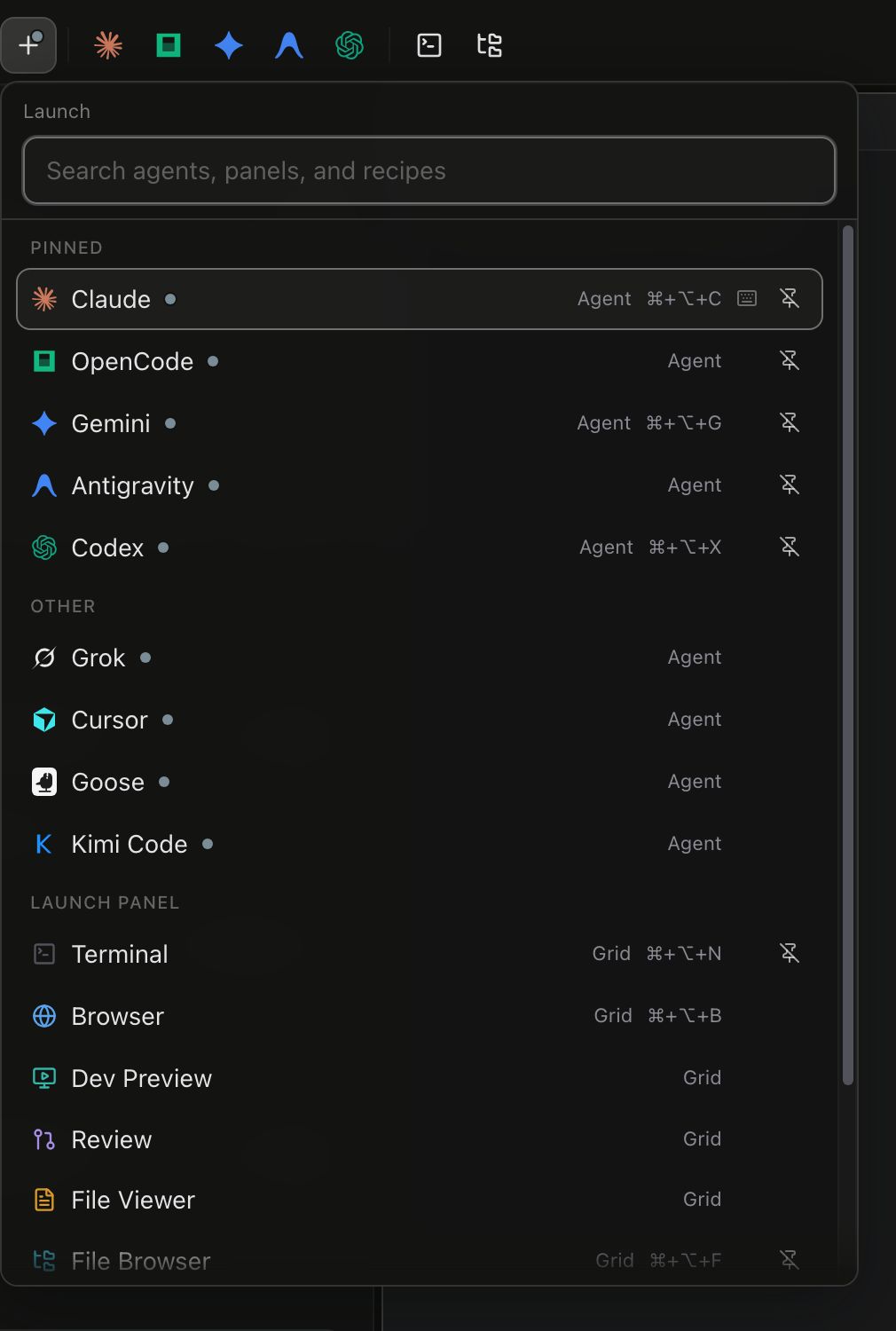Unpin File Browser panel
Image resolution: width=896 pixels, height=1331 pixels.
pos(790,1259)
